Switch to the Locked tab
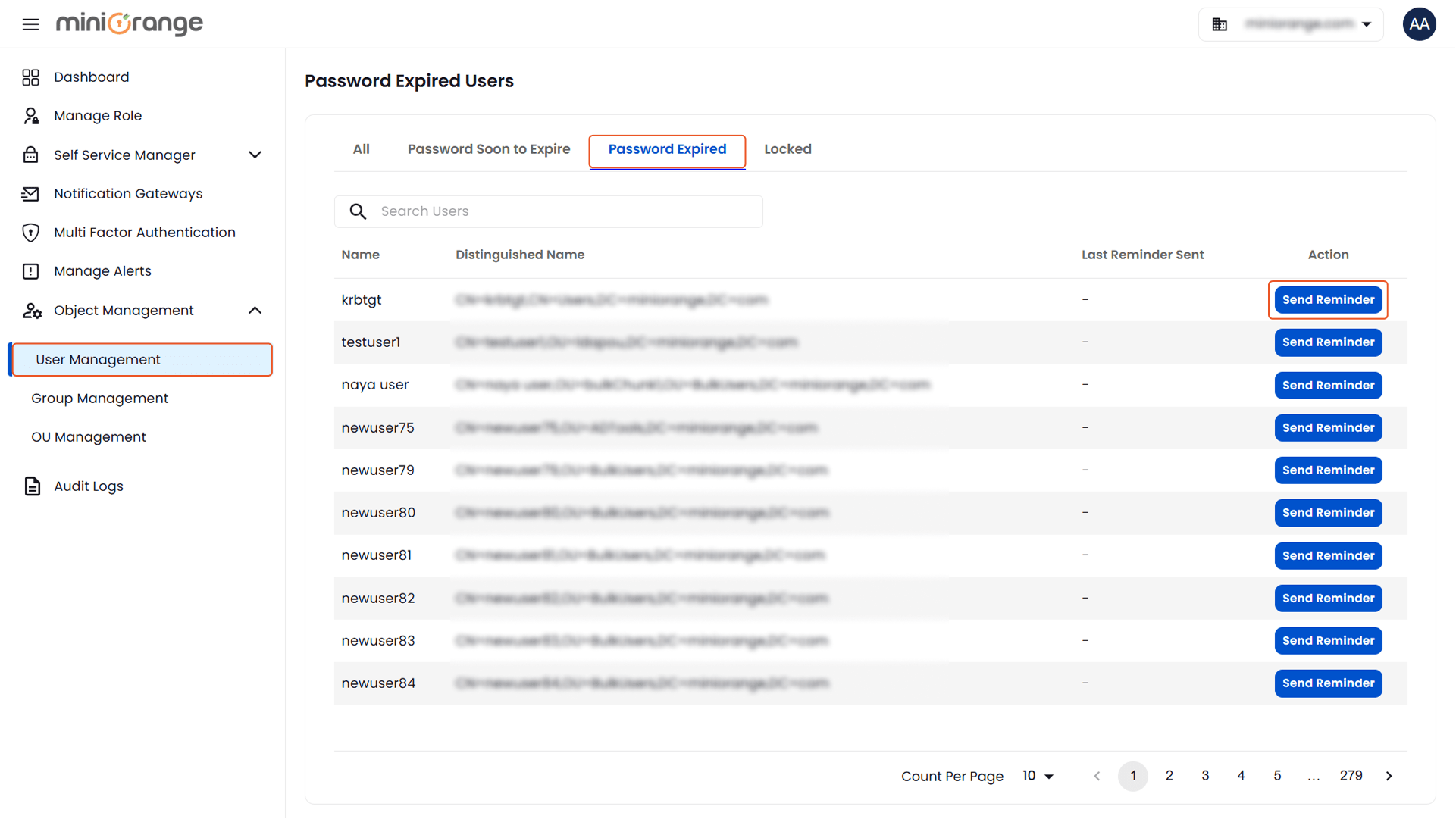The image size is (1456, 819). tap(787, 148)
